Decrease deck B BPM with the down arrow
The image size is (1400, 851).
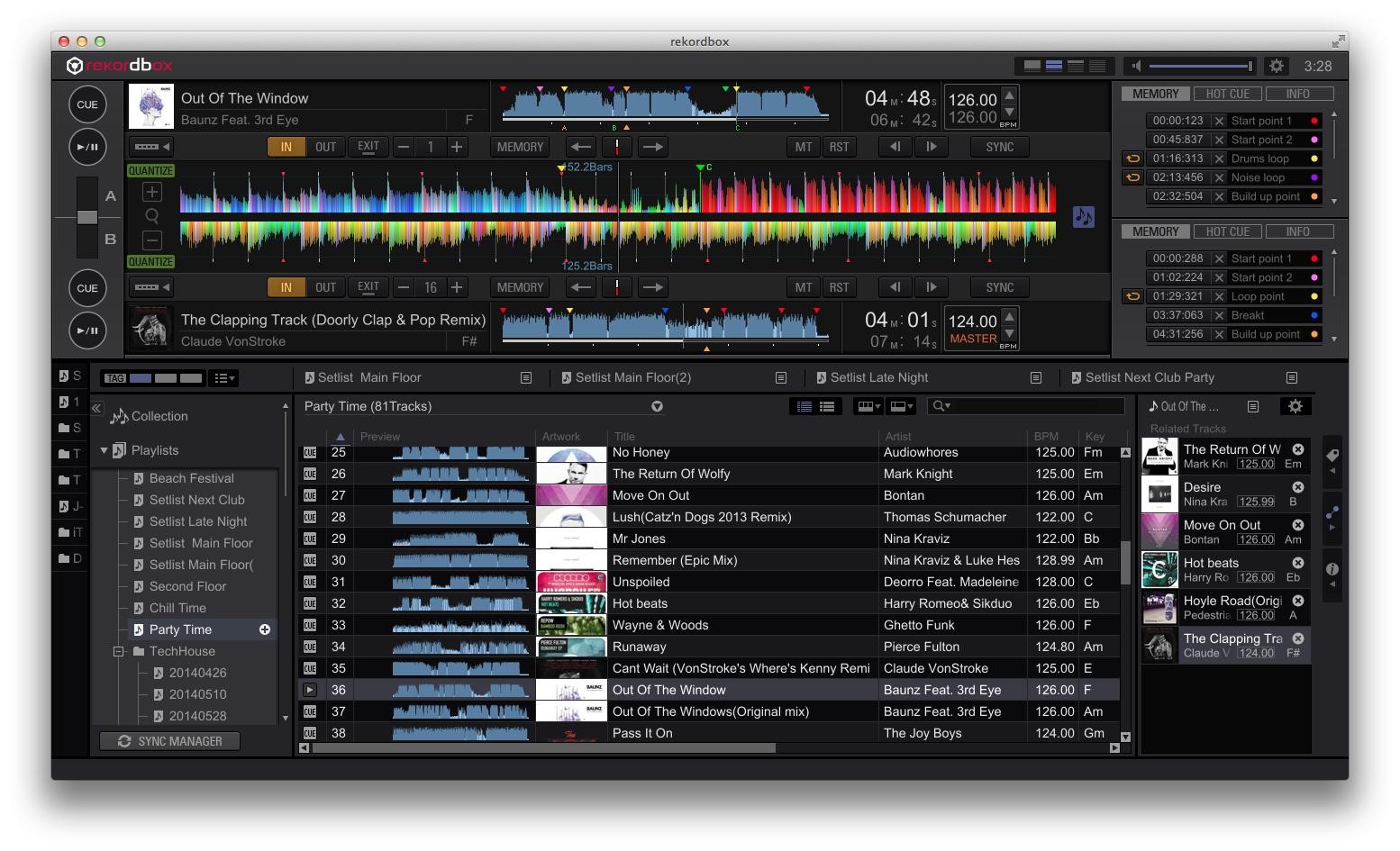click(x=1010, y=332)
